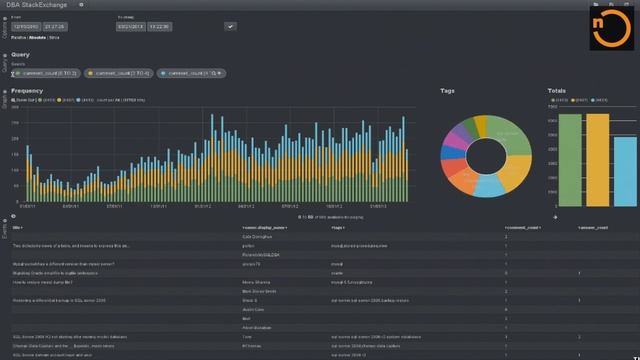Click the blue bar in the Totals chart
The width and height of the screenshot is (640, 360).
click(625, 171)
